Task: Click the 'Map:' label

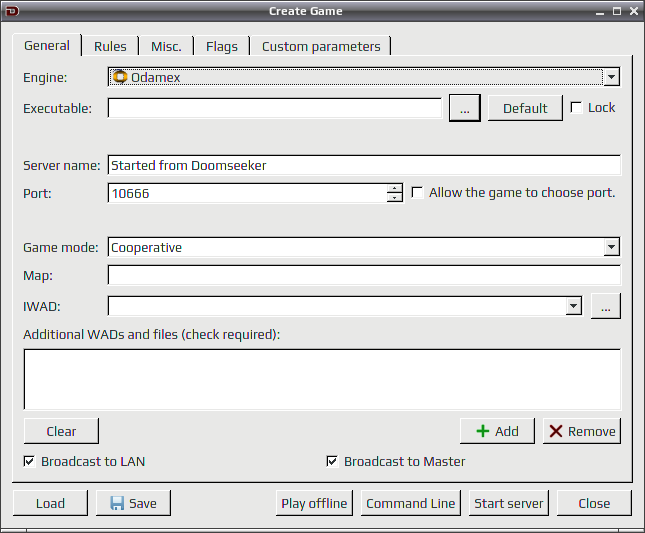Action: click(x=38, y=275)
